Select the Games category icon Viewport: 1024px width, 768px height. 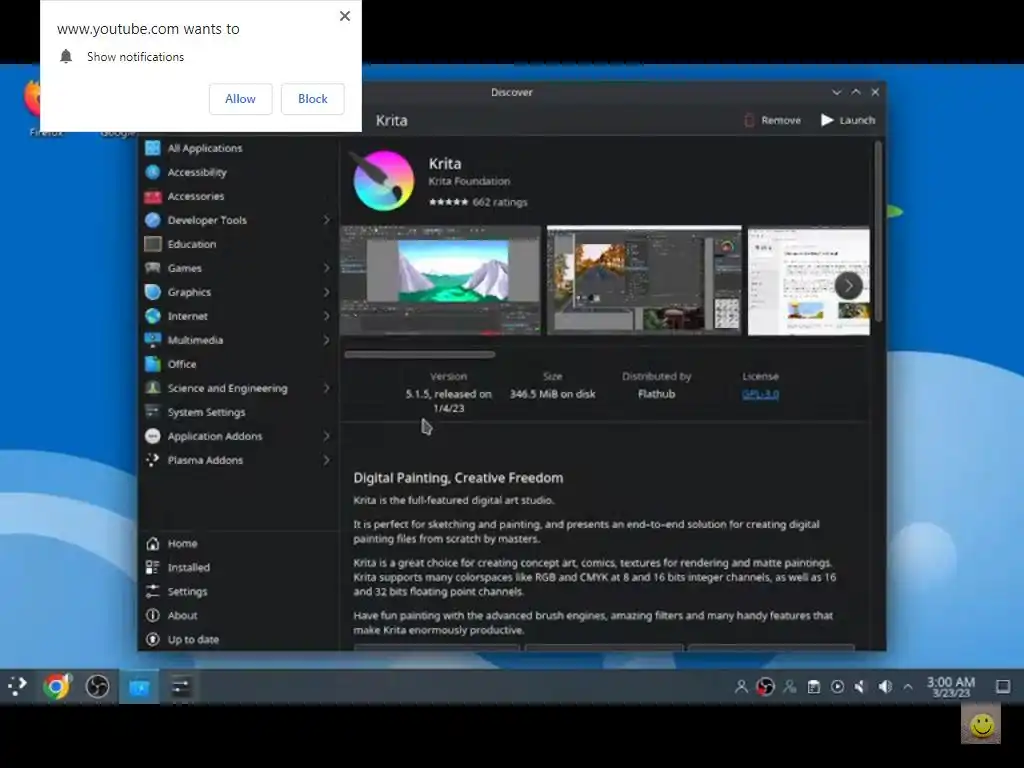[x=153, y=268]
